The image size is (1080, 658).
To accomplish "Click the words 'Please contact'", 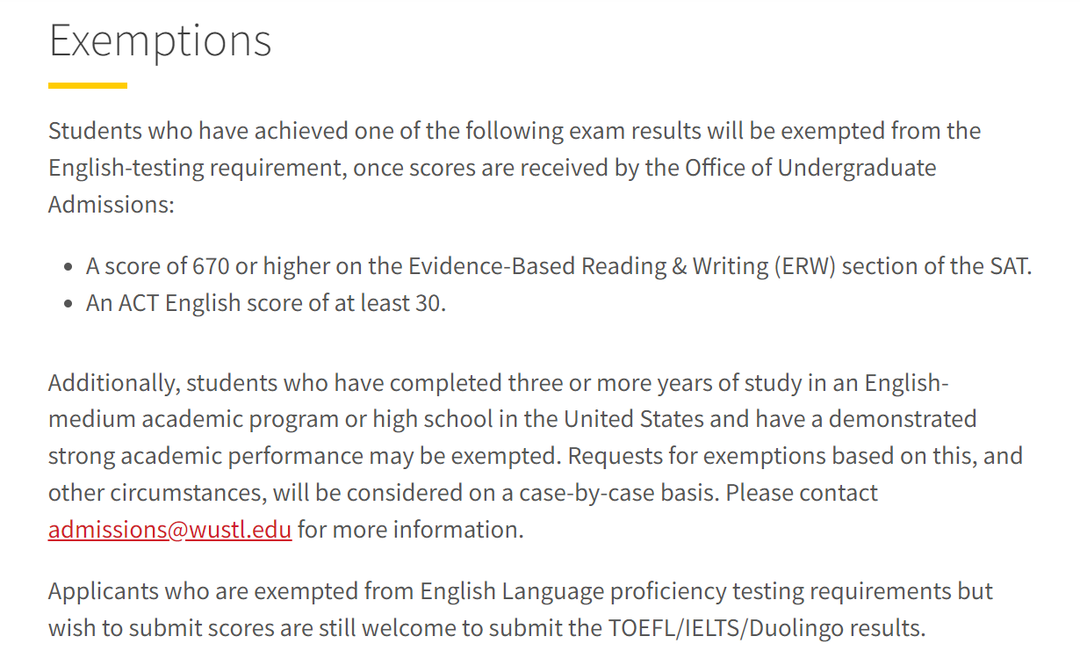I will (801, 493).
